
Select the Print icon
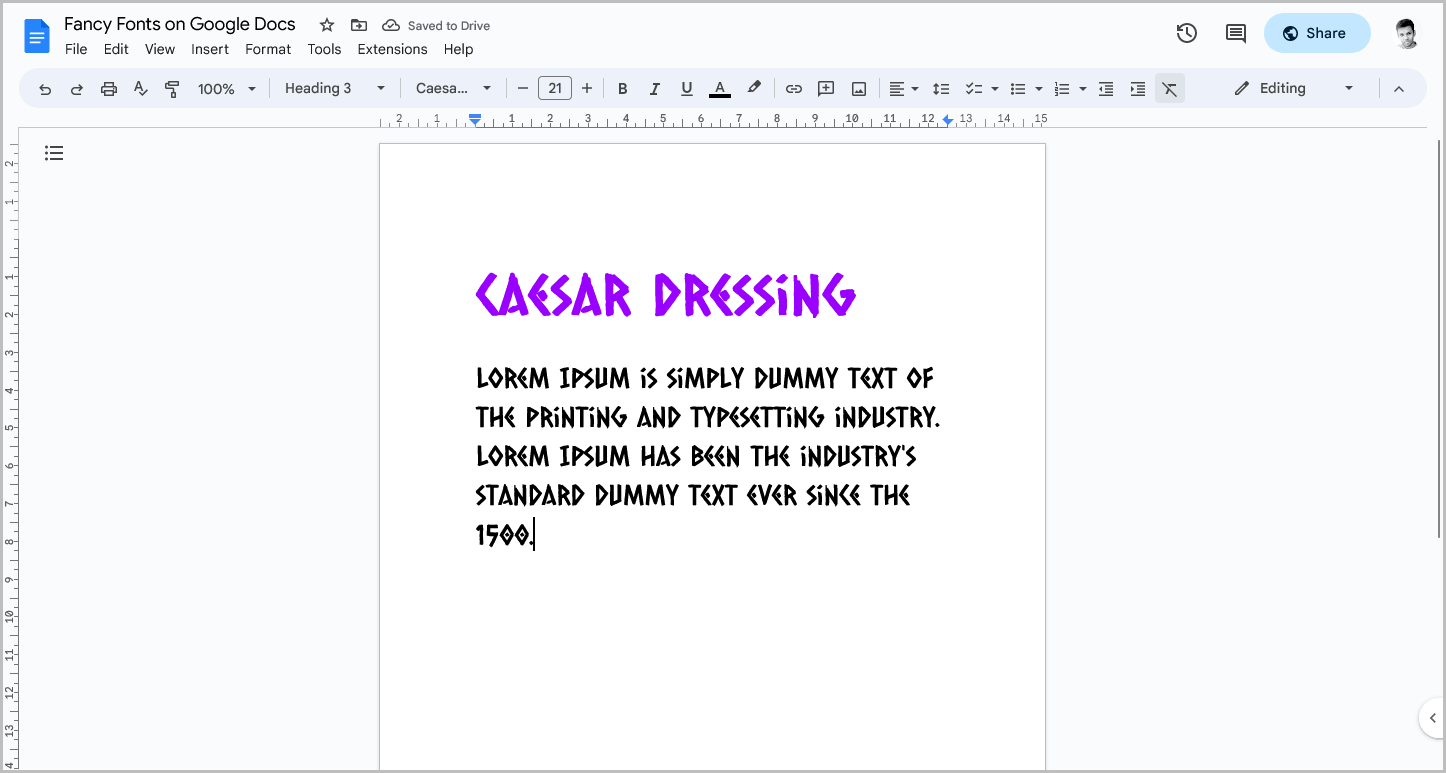(x=108, y=88)
